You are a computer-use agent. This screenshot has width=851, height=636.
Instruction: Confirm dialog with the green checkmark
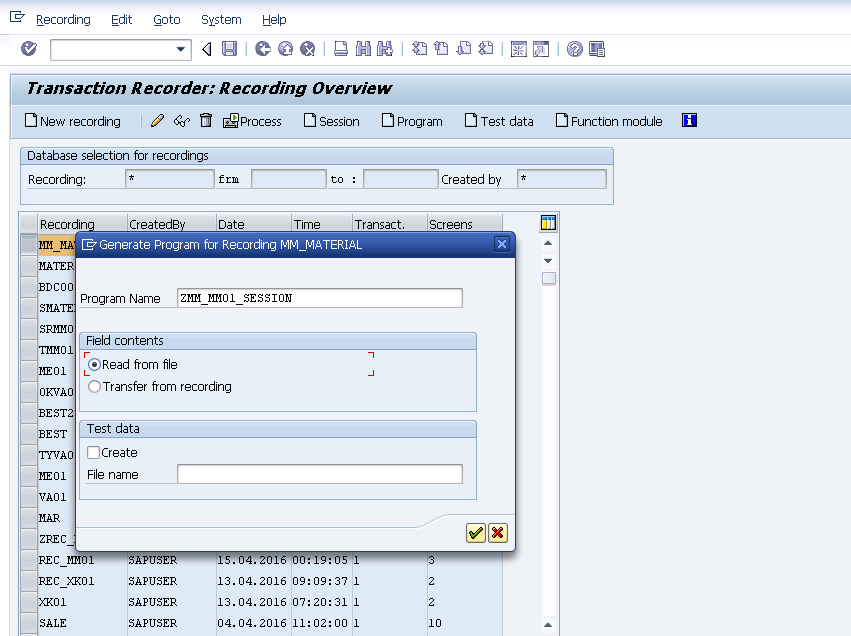click(x=475, y=532)
